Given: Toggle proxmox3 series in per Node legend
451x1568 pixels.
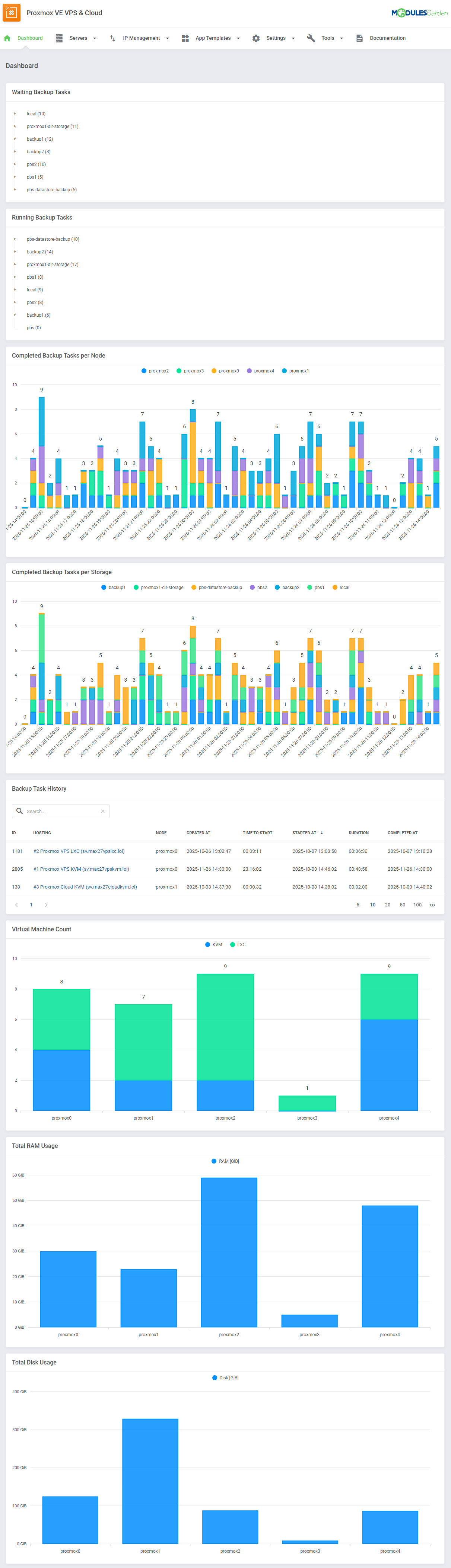Looking at the screenshot, I should (190, 371).
